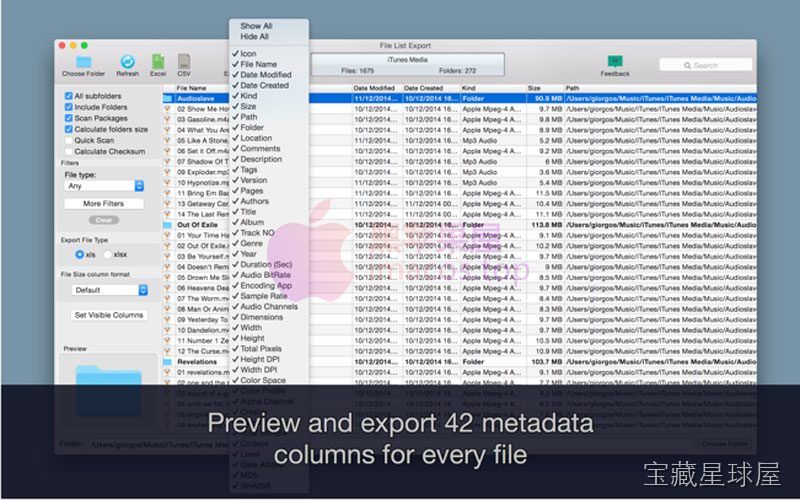
Task: Select the xls export radio button
Action: click(80, 254)
